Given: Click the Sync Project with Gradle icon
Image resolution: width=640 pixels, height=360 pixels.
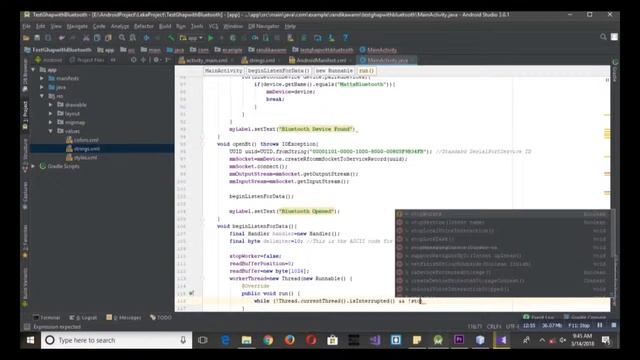Looking at the screenshot, I should tap(304, 38).
